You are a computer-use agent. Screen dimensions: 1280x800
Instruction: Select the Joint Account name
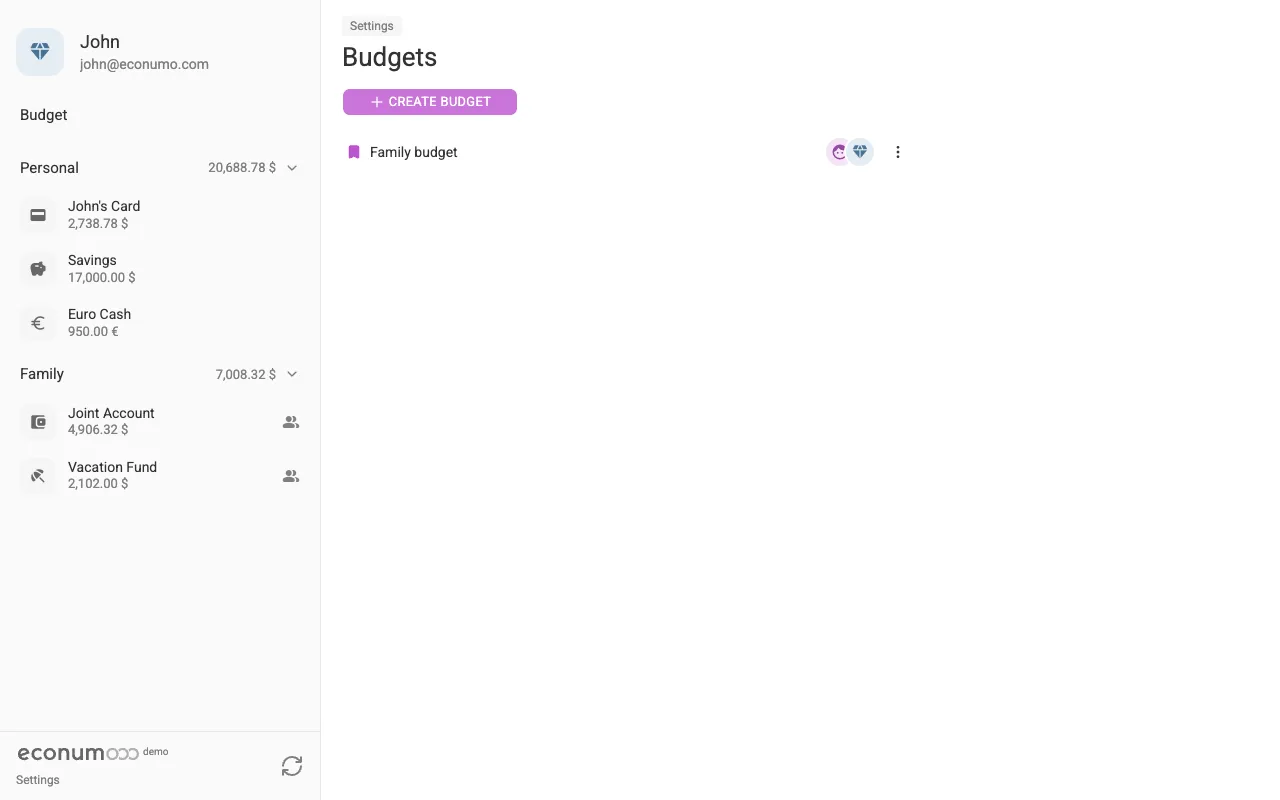click(x=111, y=413)
